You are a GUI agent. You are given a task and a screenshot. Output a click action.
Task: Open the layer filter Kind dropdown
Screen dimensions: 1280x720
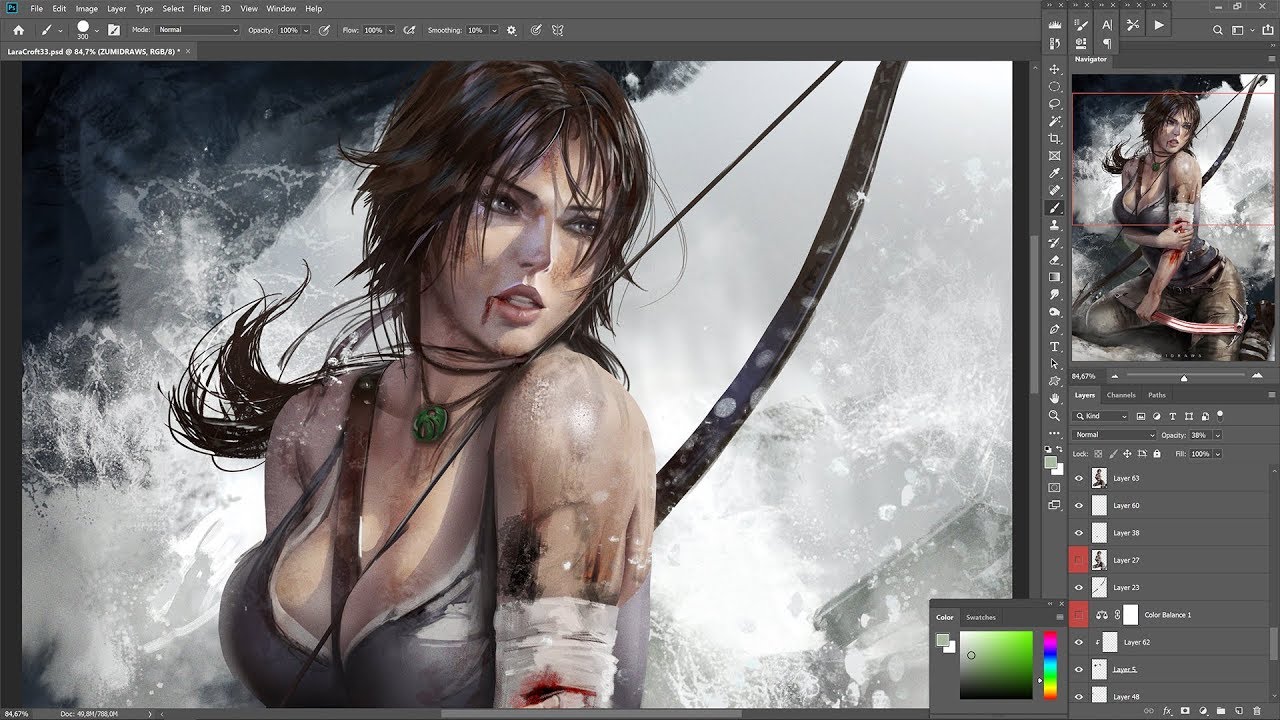[1101, 416]
